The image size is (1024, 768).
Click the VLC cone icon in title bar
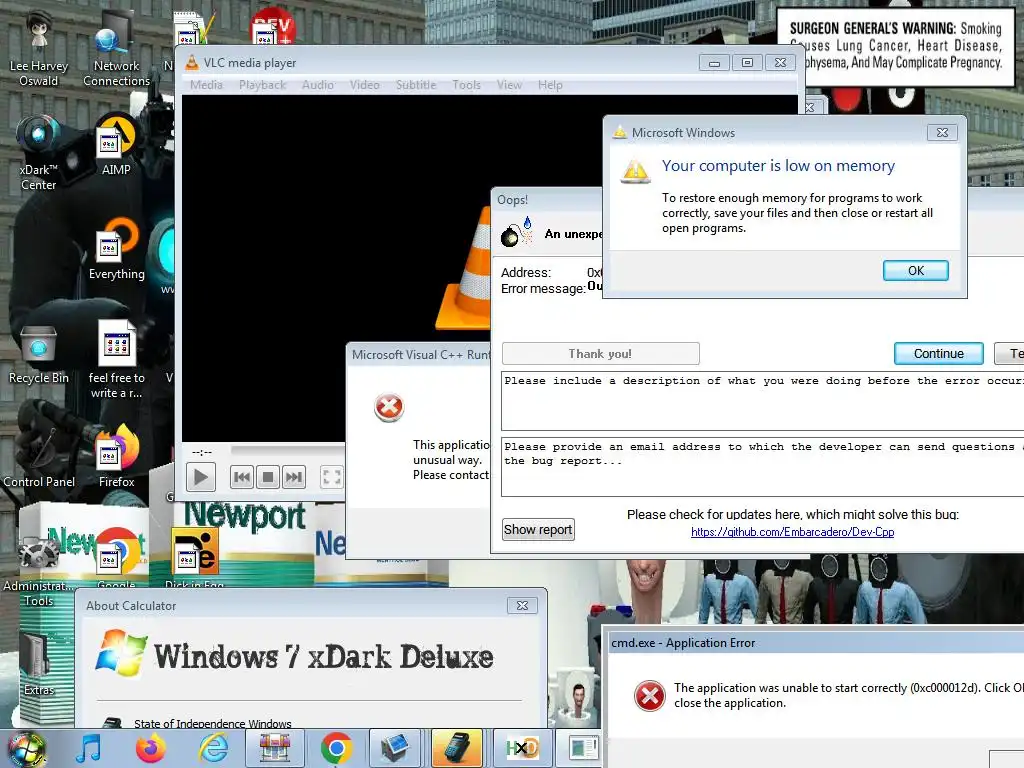point(192,63)
